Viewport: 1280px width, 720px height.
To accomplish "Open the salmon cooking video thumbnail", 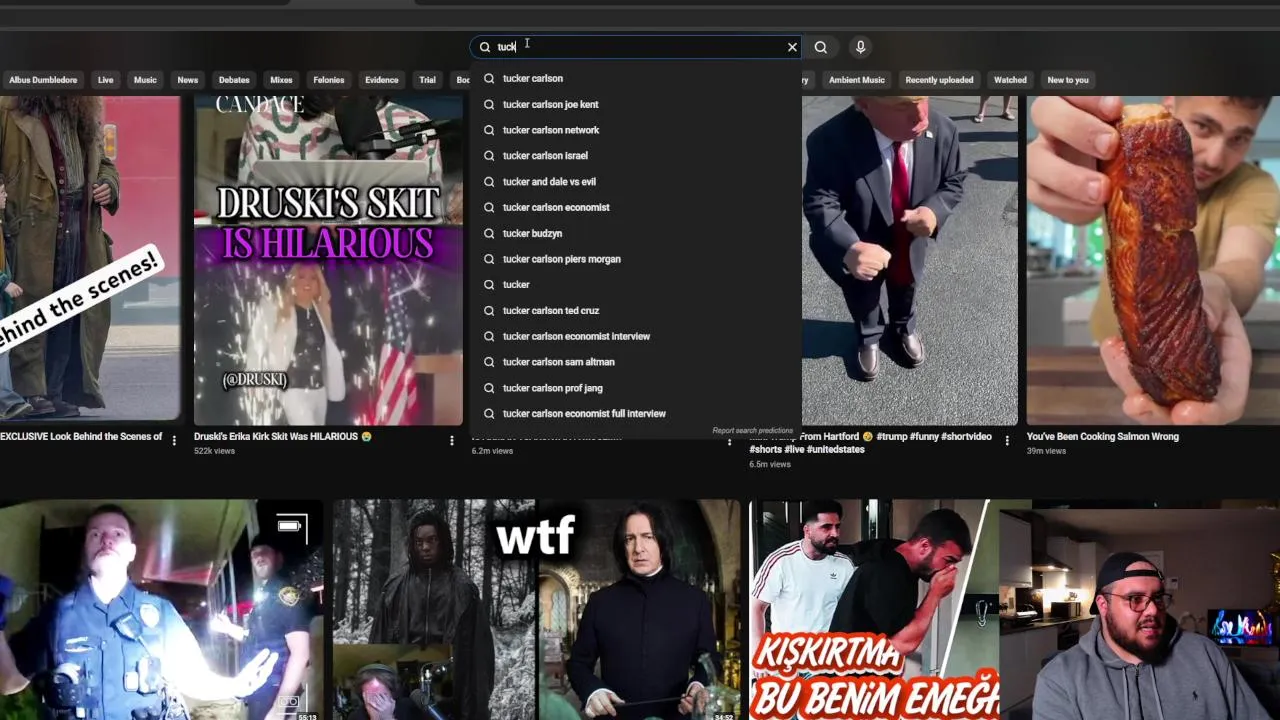I will click(1153, 261).
